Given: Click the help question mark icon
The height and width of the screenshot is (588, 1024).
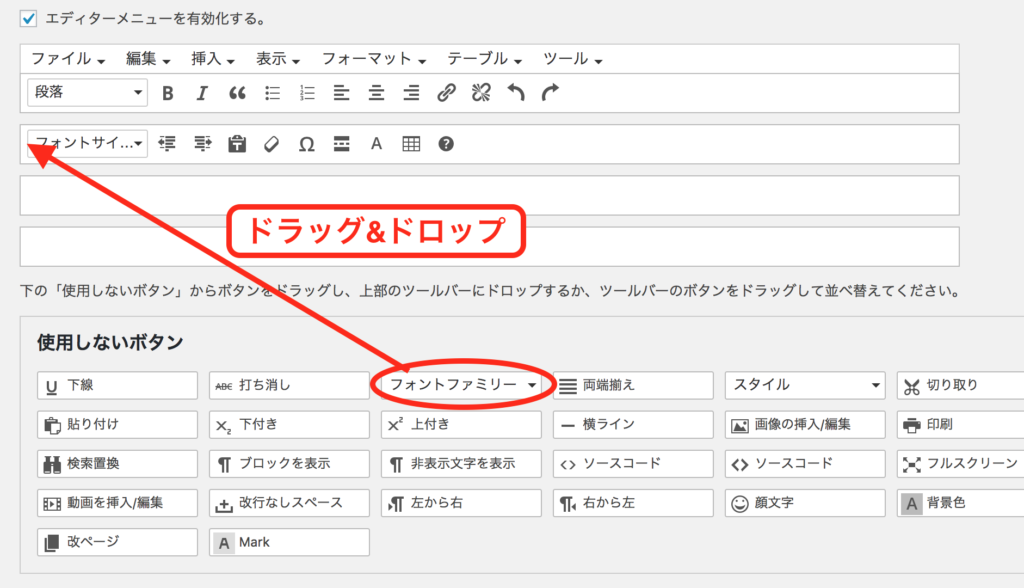Looking at the screenshot, I should point(446,144).
